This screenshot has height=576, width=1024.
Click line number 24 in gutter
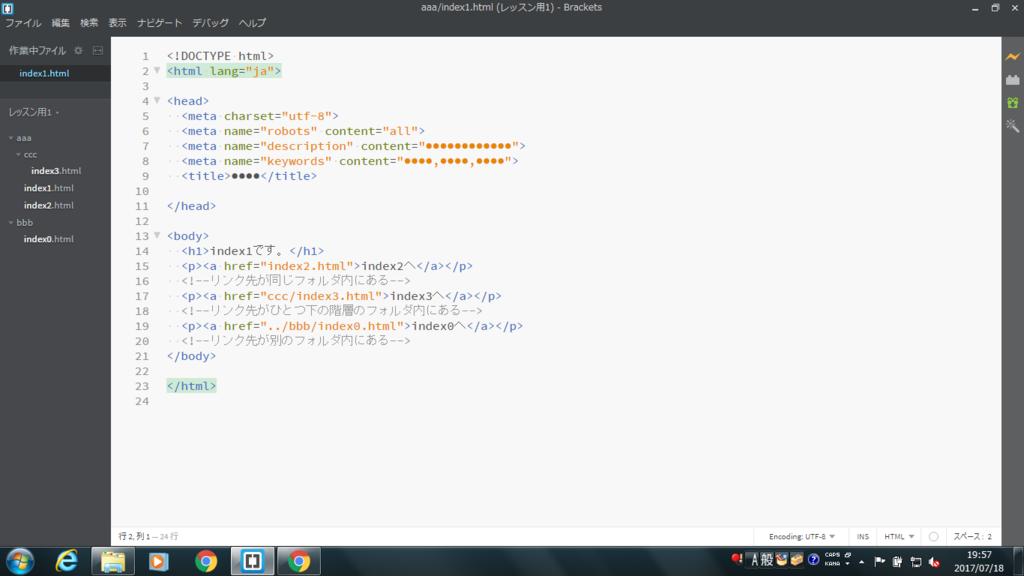click(x=142, y=401)
